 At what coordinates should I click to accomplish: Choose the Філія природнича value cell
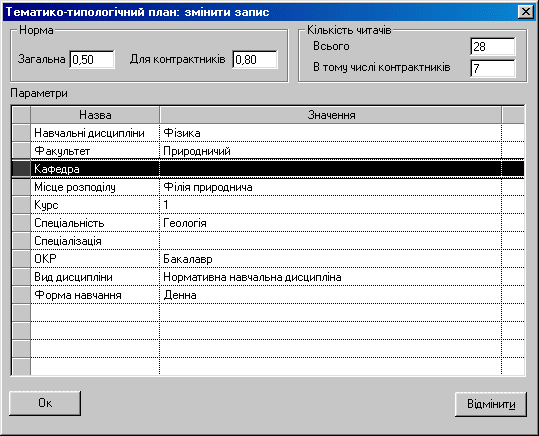(x=330, y=187)
